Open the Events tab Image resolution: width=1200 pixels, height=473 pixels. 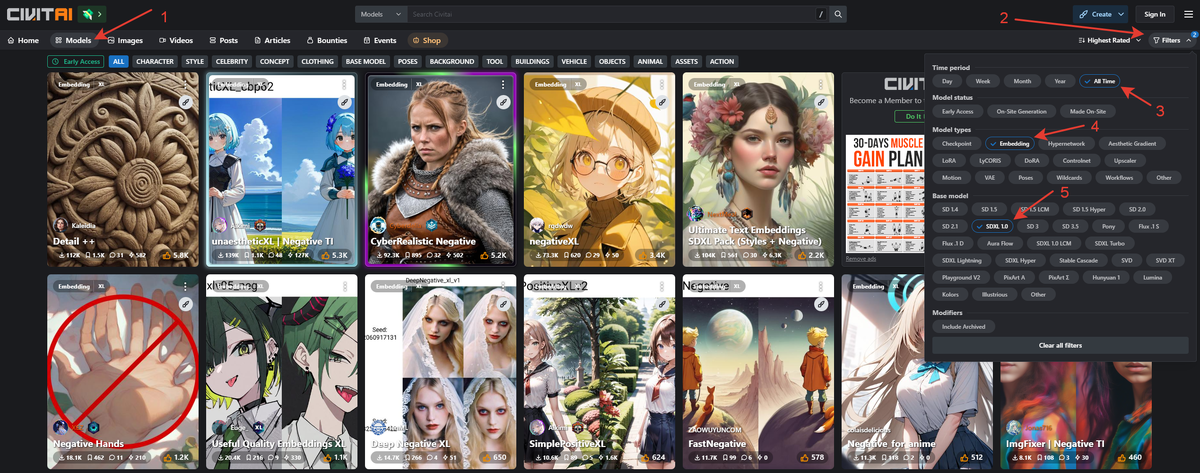(381, 40)
